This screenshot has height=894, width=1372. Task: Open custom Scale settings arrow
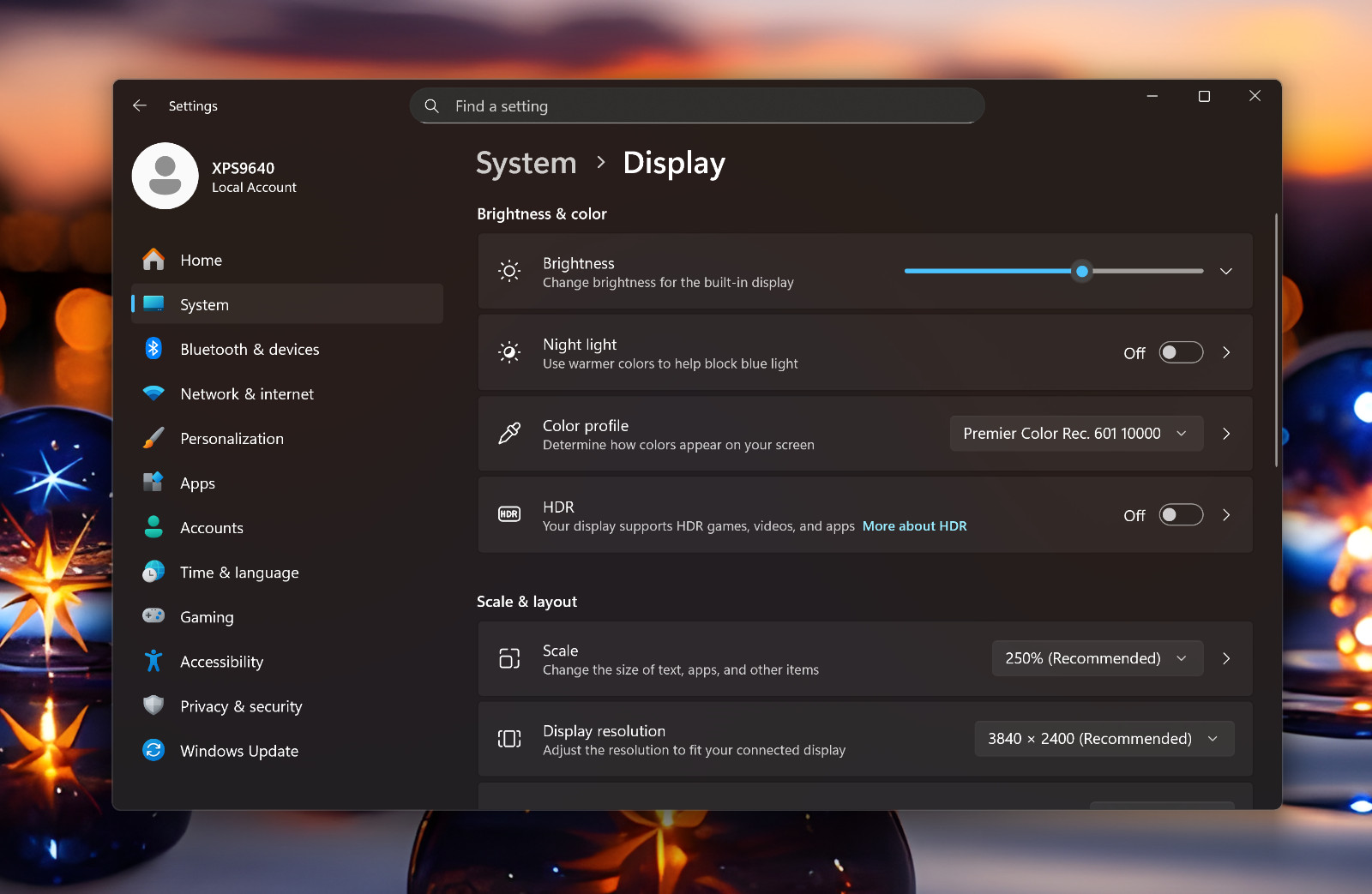coord(1226,658)
